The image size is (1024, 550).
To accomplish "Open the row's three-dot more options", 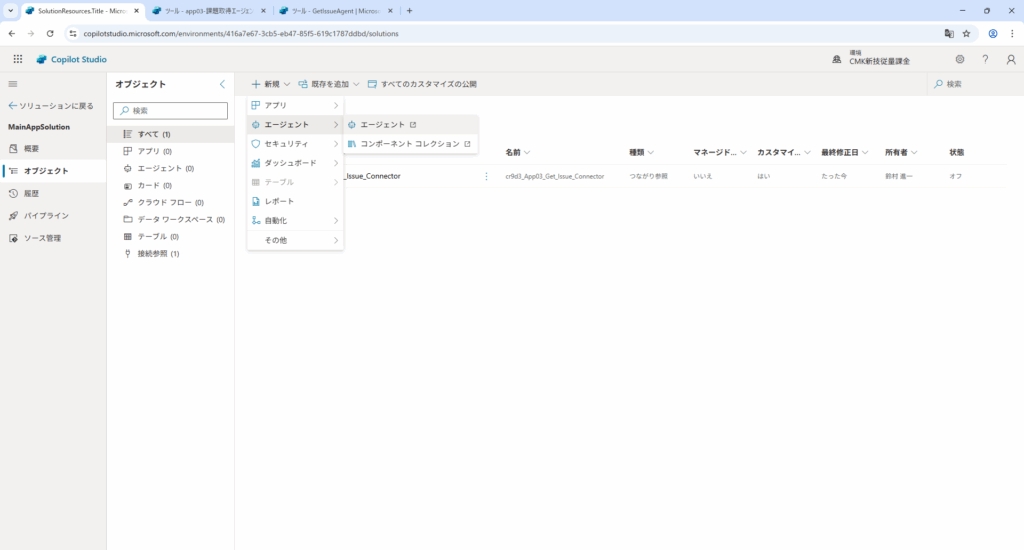I will pyautogui.click(x=487, y=176).
